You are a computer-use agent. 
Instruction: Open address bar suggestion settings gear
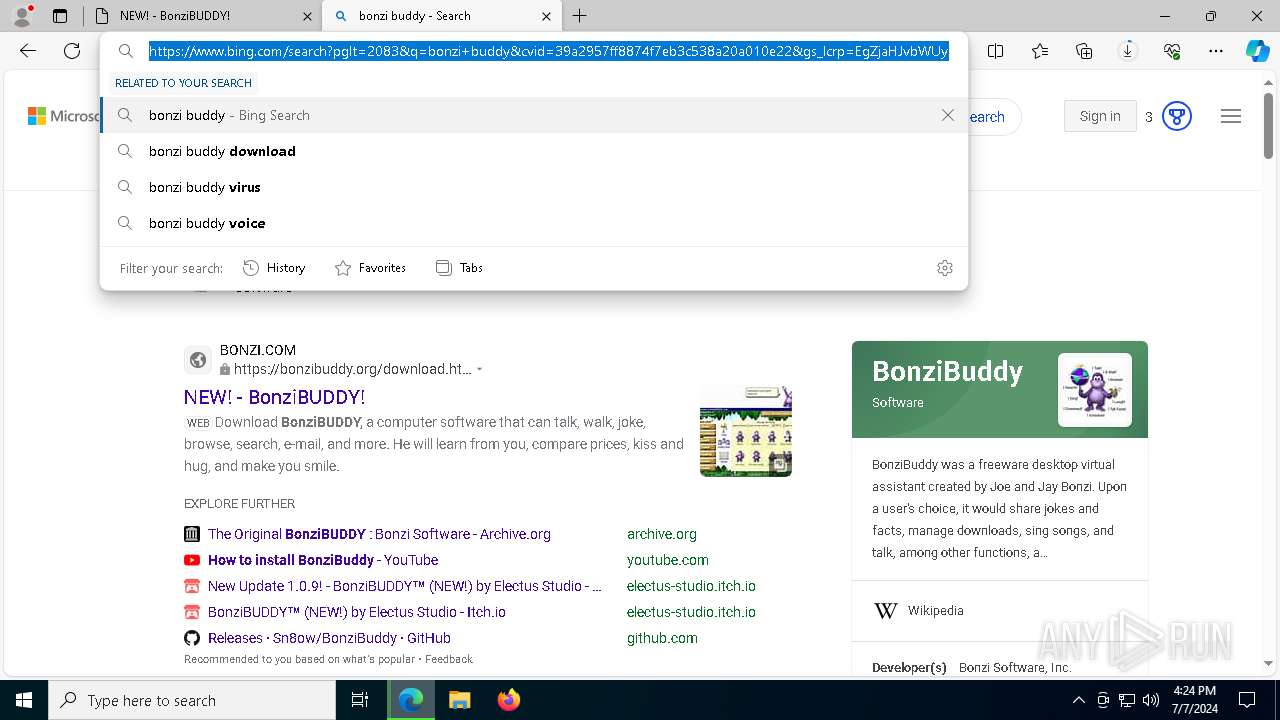pyautogui.click(x=945, y=268)
